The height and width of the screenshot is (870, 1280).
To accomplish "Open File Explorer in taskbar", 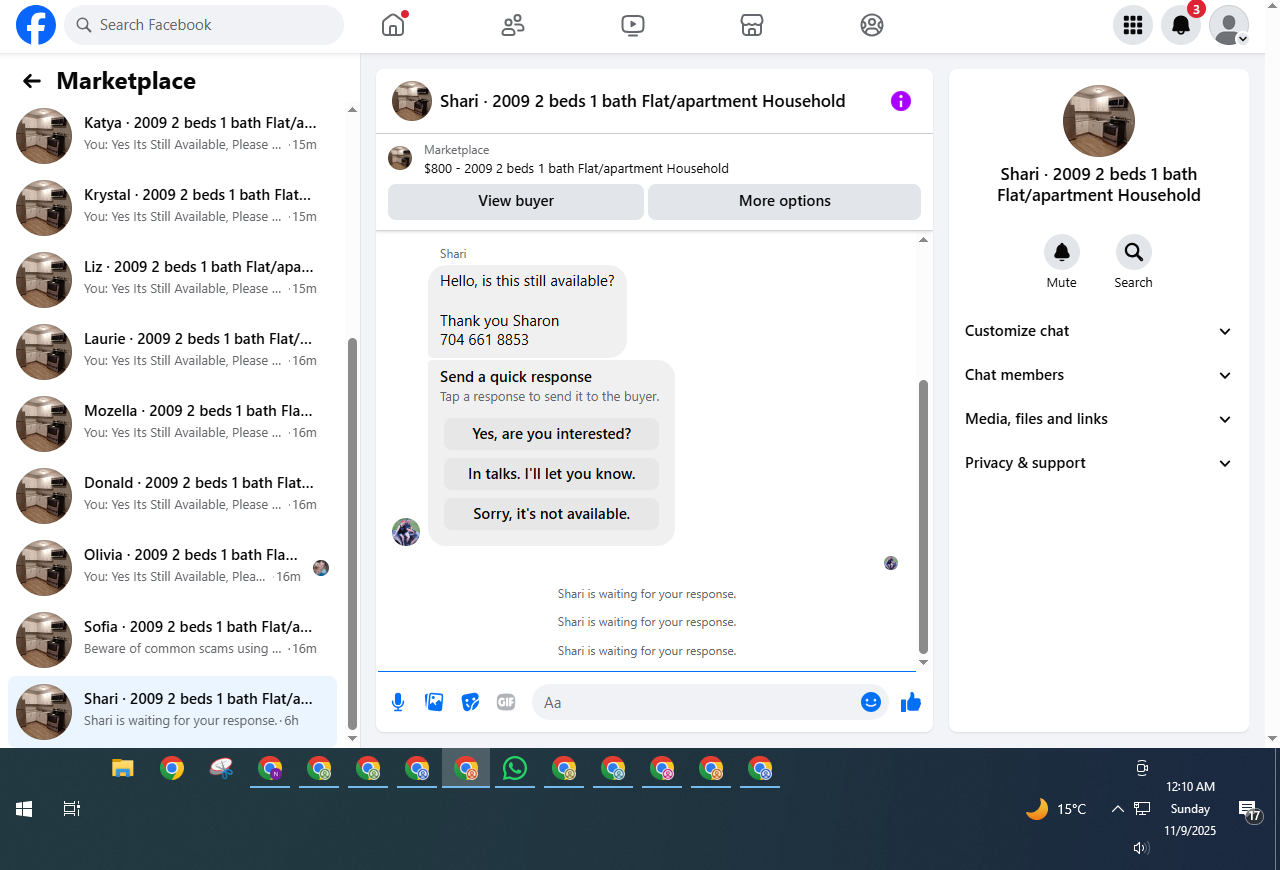I will [x=122, y=768].
